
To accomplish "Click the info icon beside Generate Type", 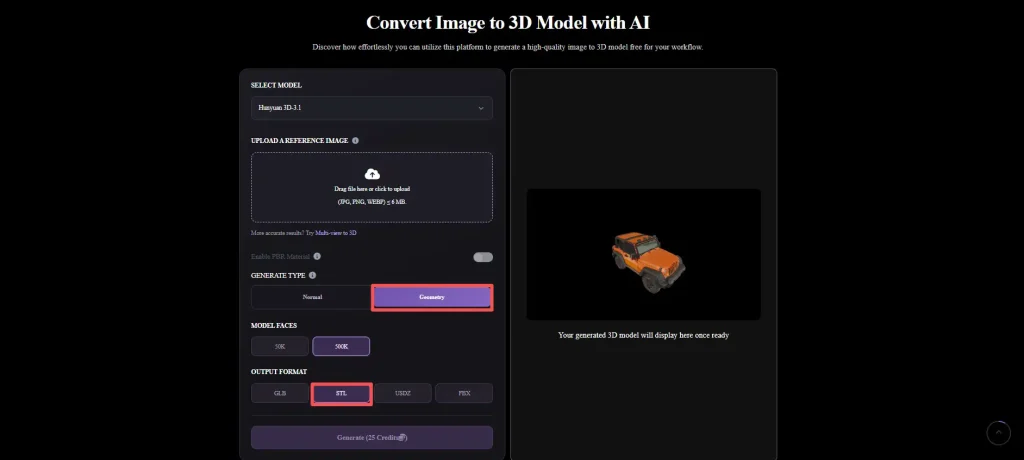I will 312,276.
